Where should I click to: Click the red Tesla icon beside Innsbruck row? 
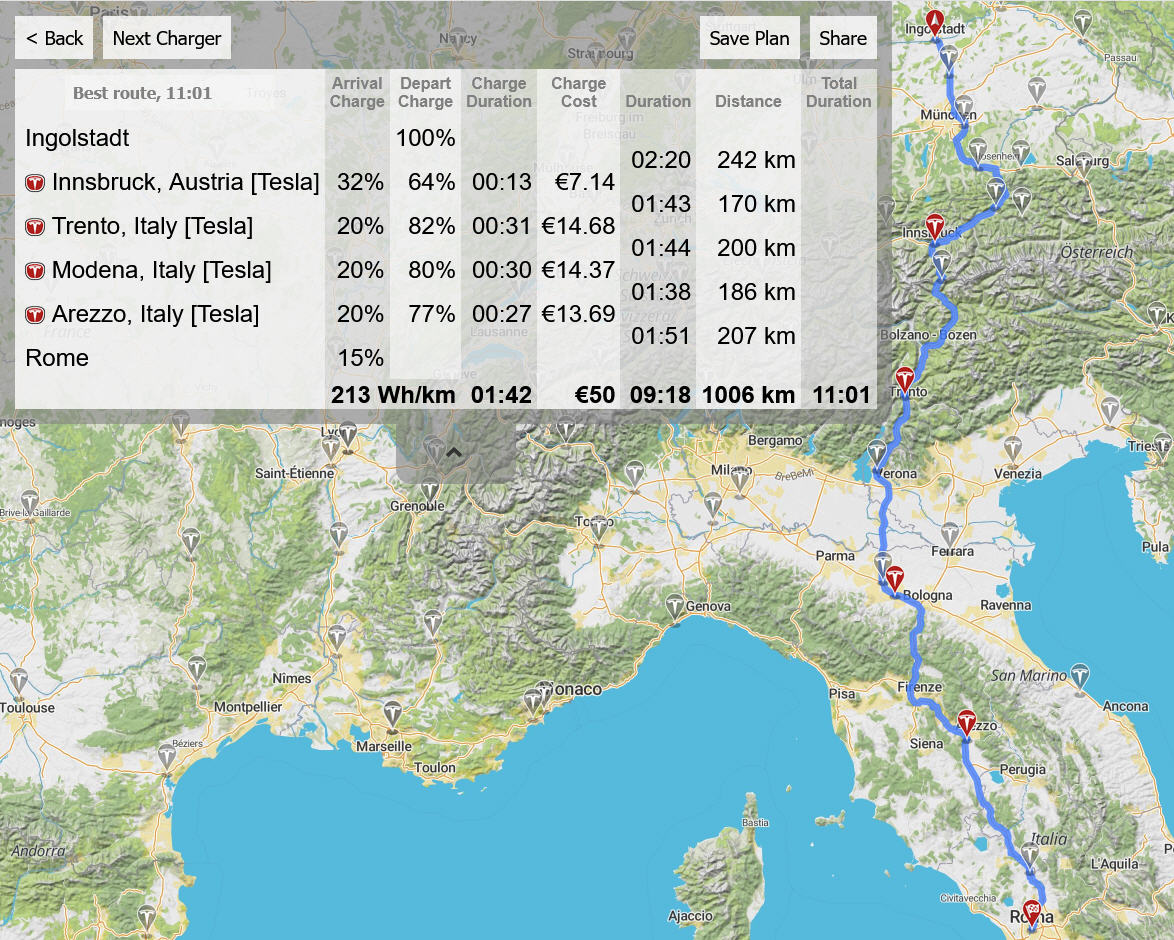coord(35,183)
